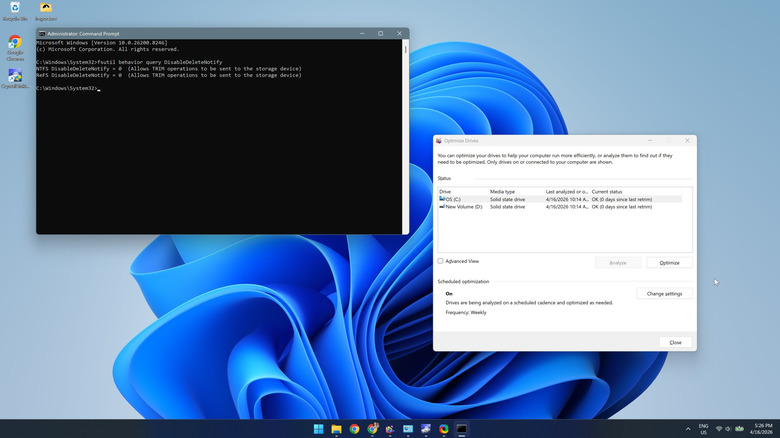Open the multicolor swirl browser taskbar icon

point(444,429)
